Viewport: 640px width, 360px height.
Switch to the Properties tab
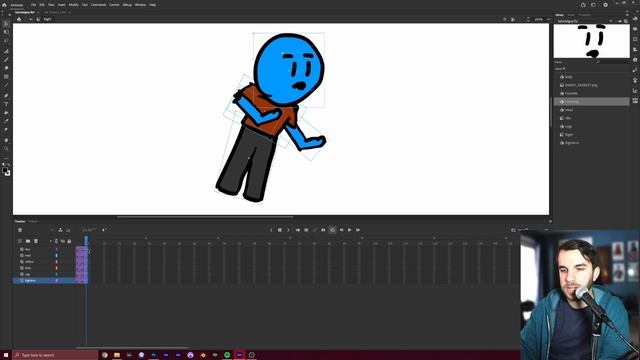tap(584, 15)
